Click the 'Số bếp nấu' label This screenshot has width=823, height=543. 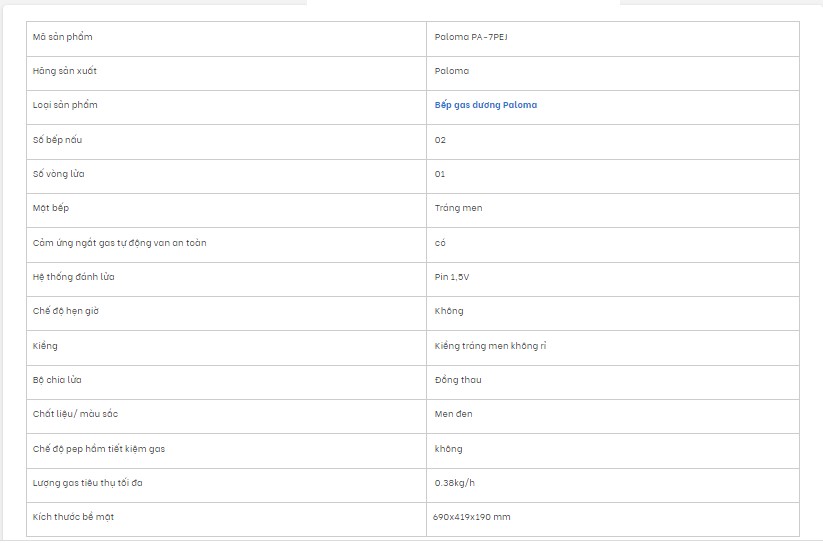(57, 140)
